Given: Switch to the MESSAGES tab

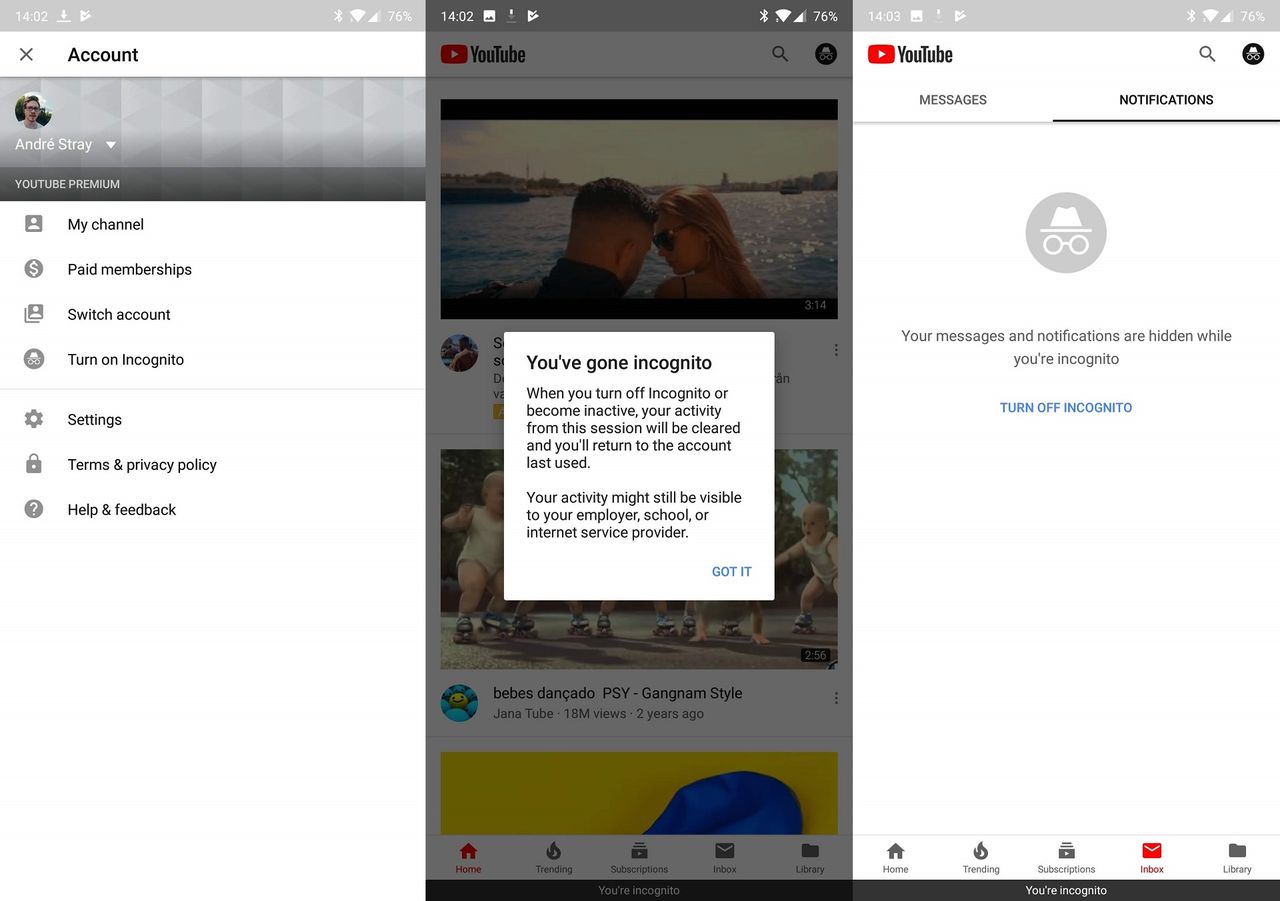Looking at the screenshot, I should click(953, 100).
